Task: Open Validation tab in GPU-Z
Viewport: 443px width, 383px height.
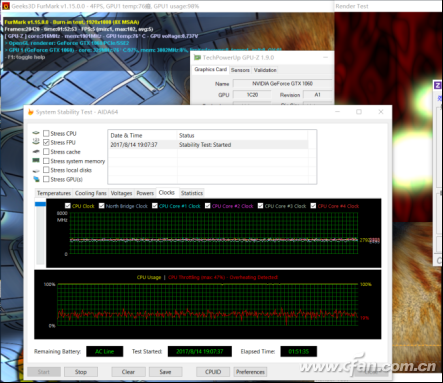Action: coord(265,70)
